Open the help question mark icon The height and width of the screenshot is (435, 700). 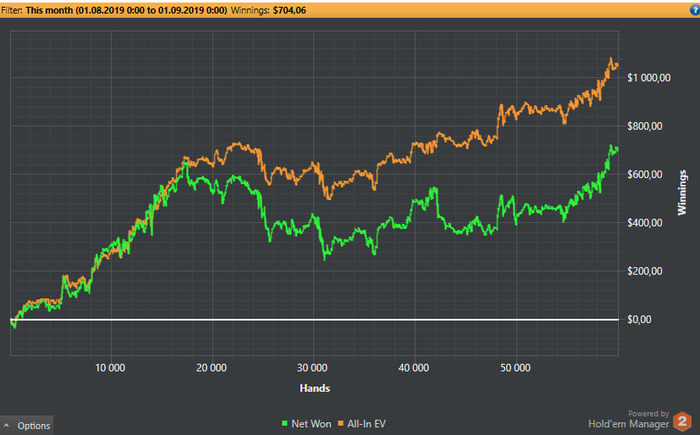pyautogui.click(x=695, y=10)
